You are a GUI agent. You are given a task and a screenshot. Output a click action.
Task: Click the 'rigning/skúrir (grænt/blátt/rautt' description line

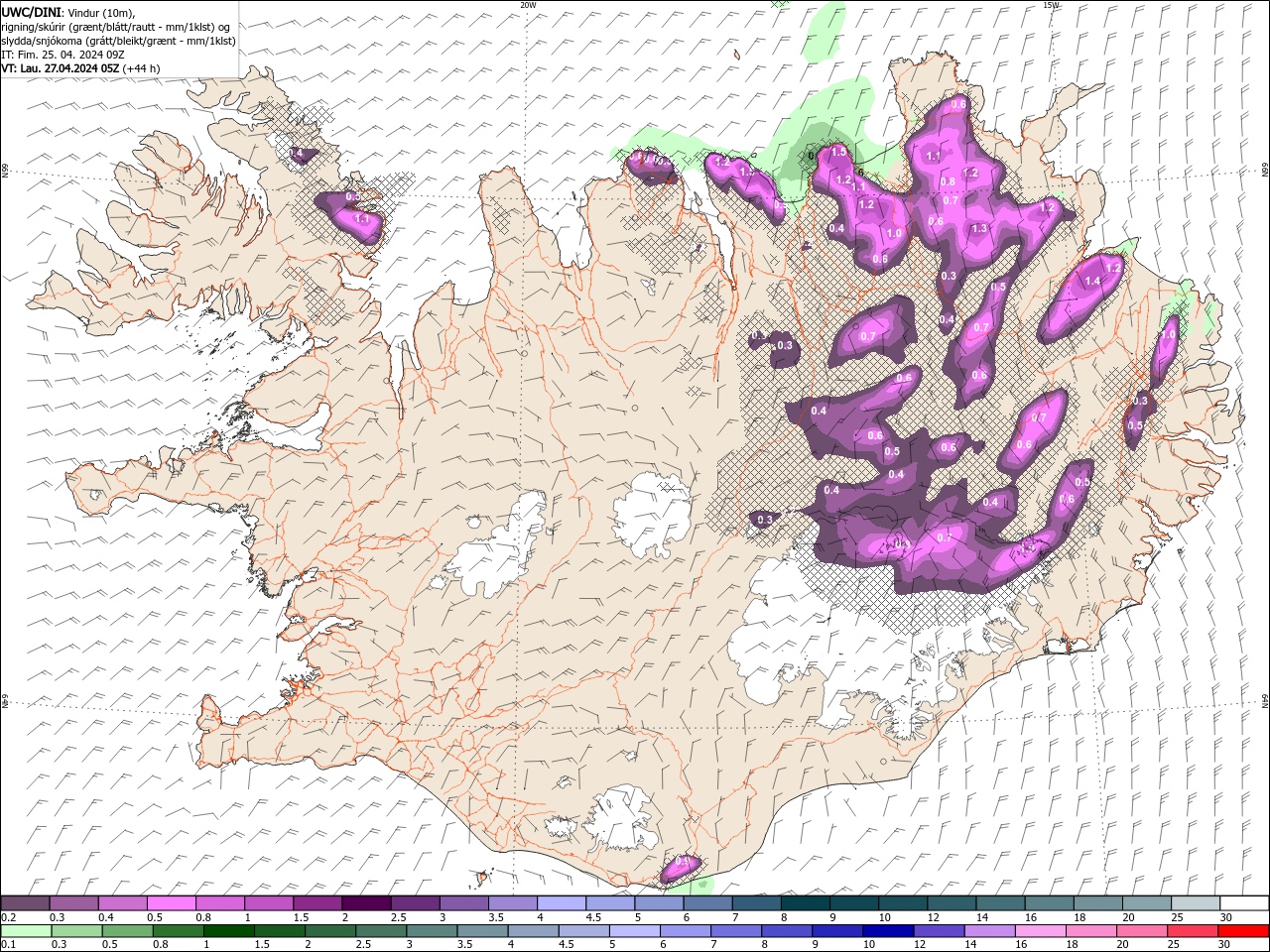116,27
